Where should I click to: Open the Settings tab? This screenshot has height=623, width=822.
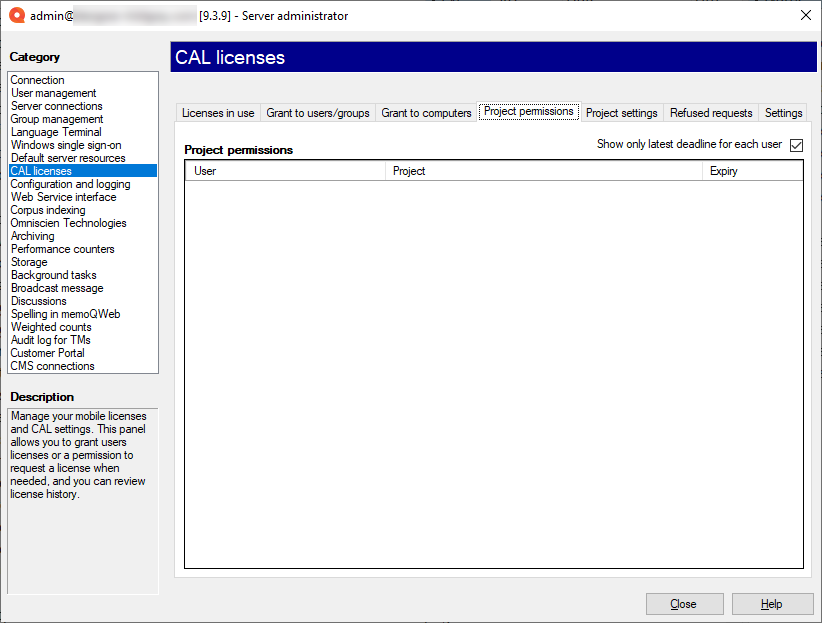coord(784,113)
